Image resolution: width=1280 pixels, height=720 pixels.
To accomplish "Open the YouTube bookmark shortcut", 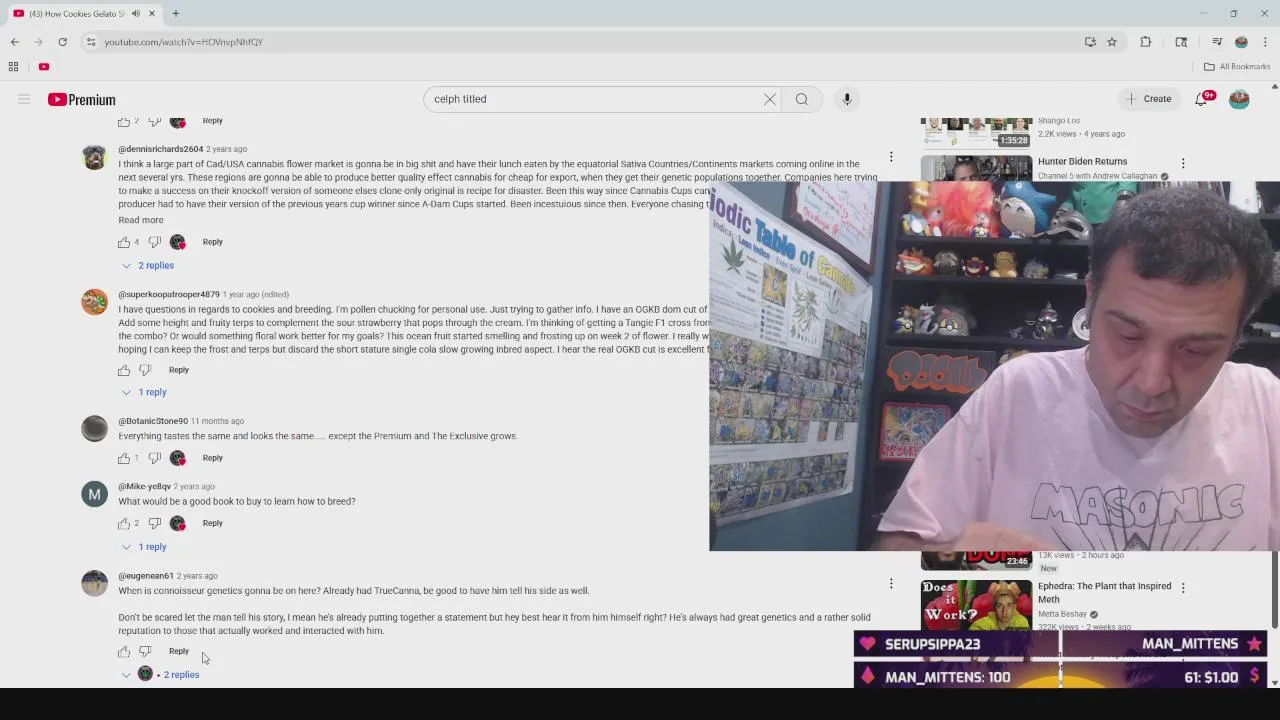I will coord(44,66).
